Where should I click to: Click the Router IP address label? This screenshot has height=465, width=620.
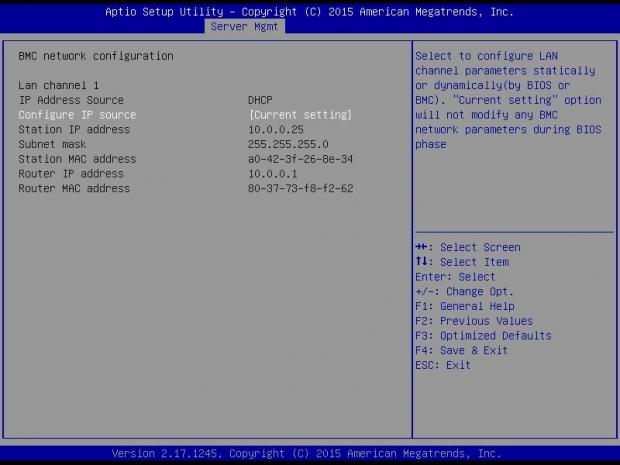[x=71, y=174]
